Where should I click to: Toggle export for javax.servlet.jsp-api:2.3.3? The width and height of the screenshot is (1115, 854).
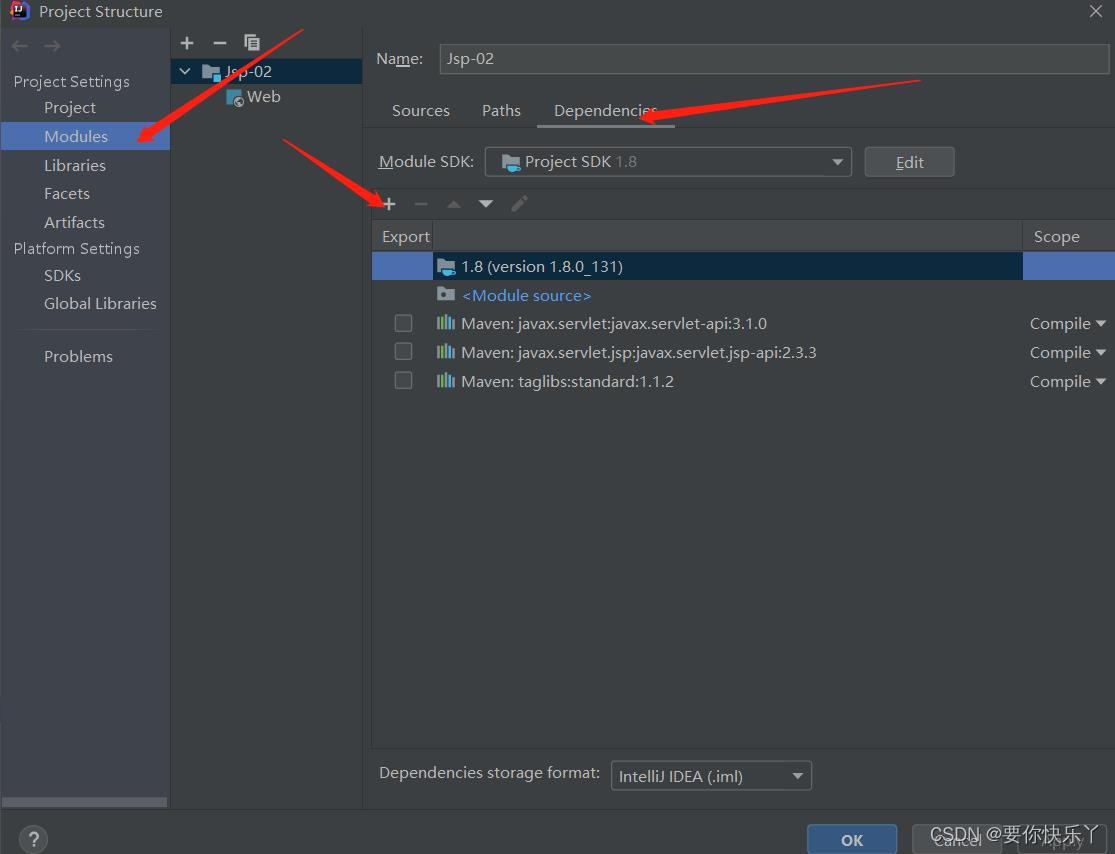403,352
